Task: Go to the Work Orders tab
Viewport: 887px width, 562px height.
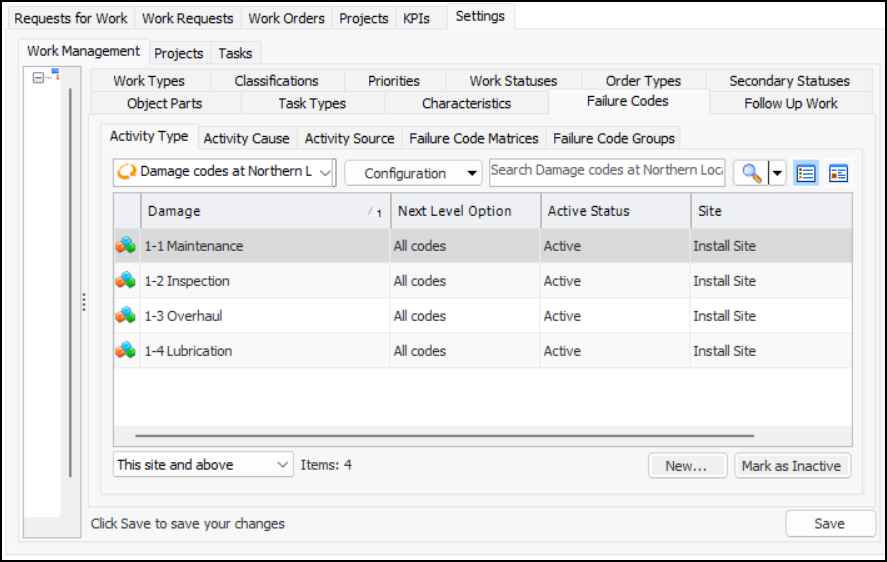Action: click(x=286, y=18)
